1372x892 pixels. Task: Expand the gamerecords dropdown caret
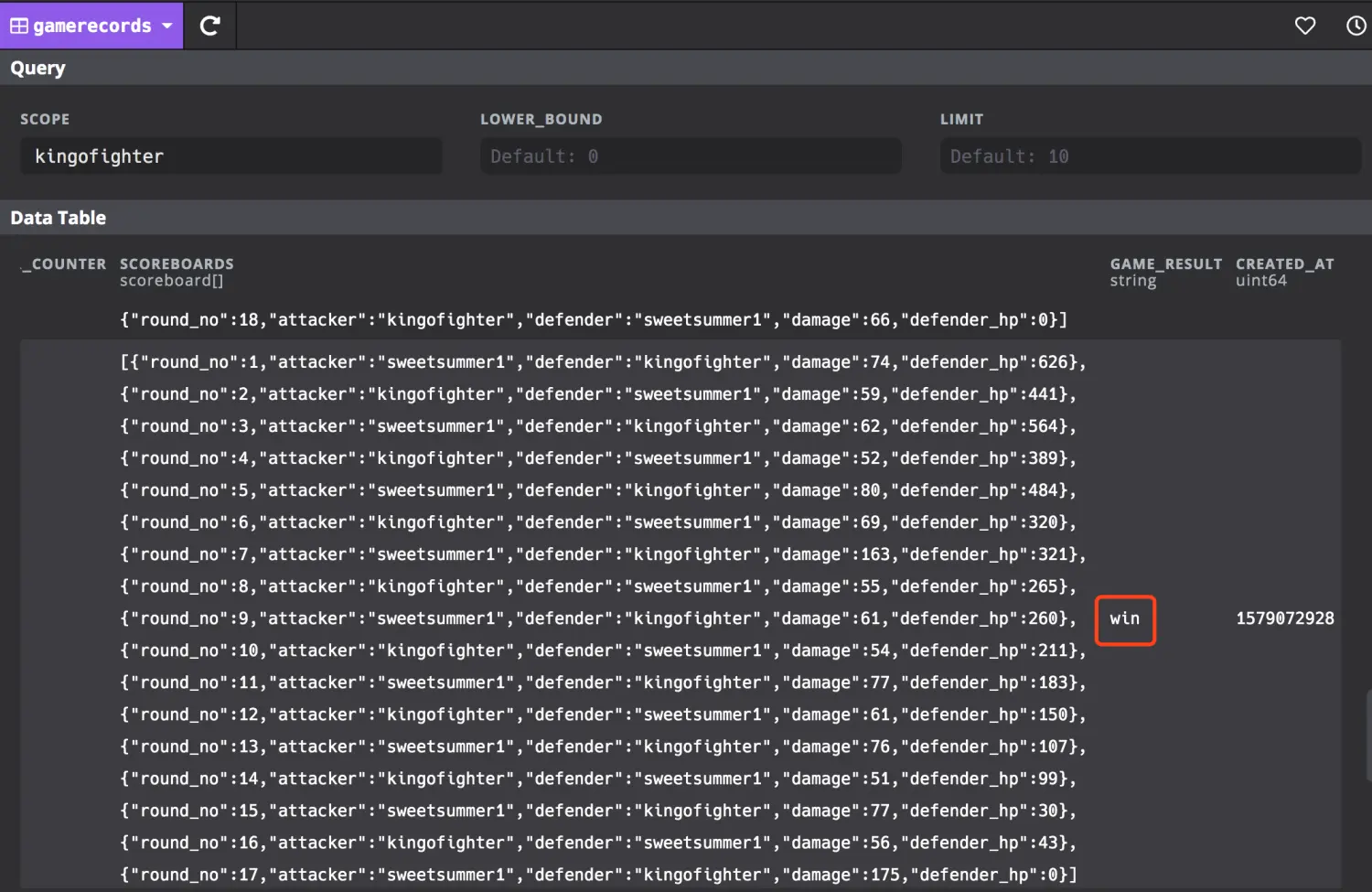click(x=167, y=26)
